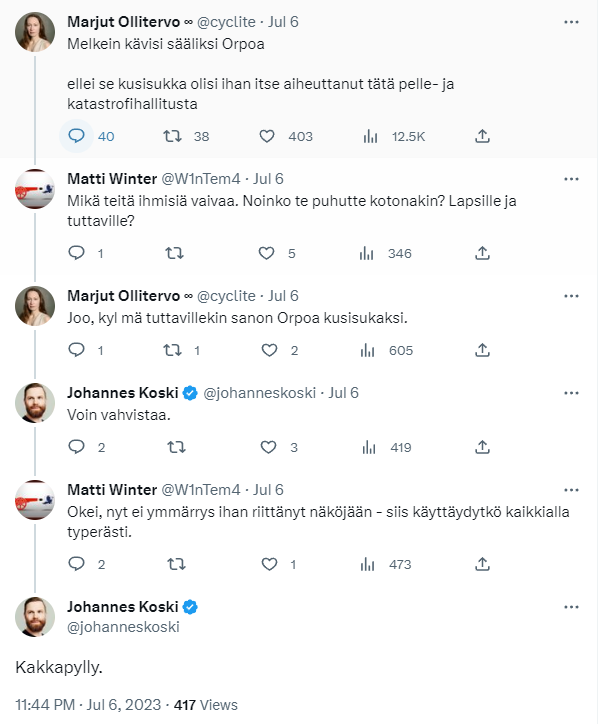Open more options on the top tweet
This screenshot has height=724, width=601.
pos(571,22)
